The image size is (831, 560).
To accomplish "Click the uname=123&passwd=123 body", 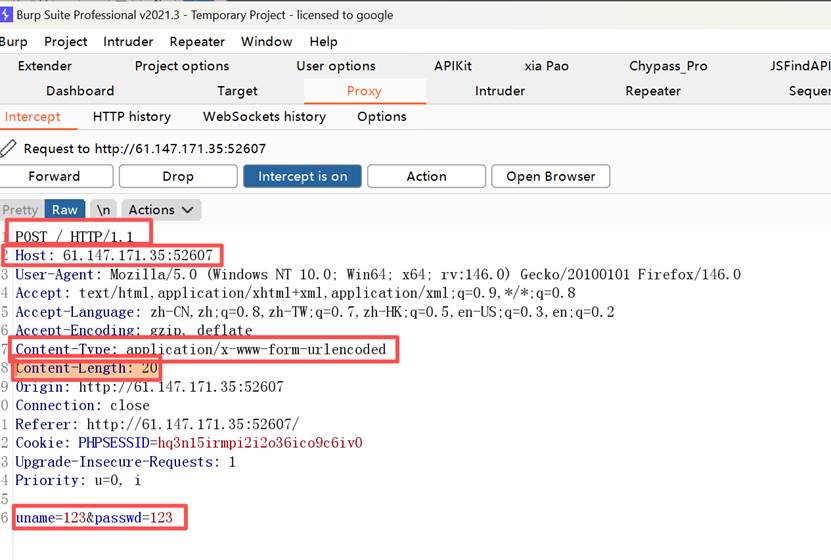I will coord(94,518).
